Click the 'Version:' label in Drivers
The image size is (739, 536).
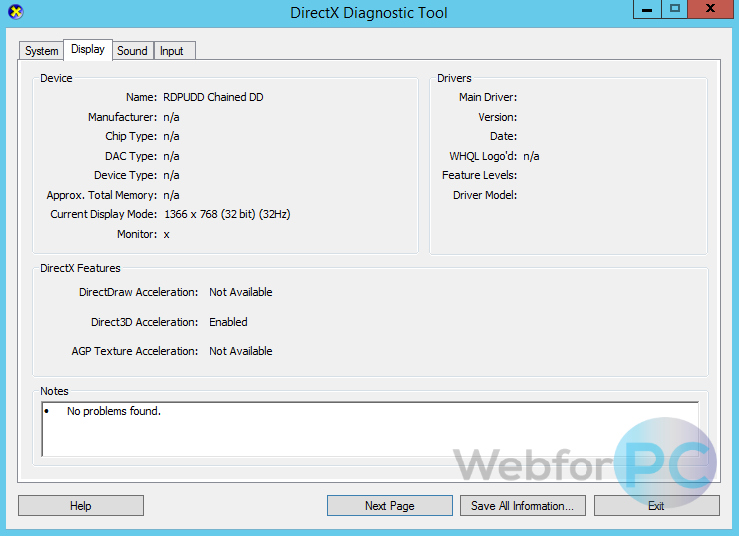pyautogui.click(x=498, y=117)
